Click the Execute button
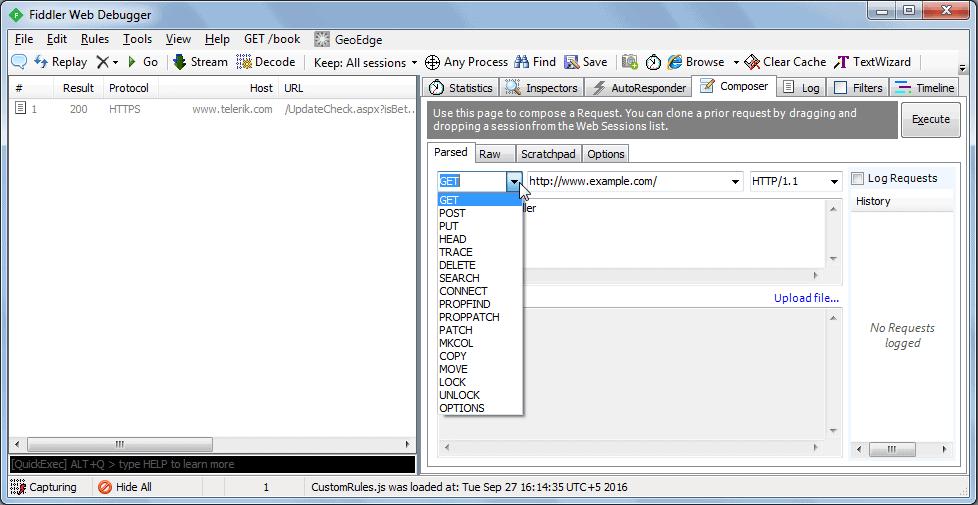Viewport: 978px width, 505px height. [x=931, y=120]
